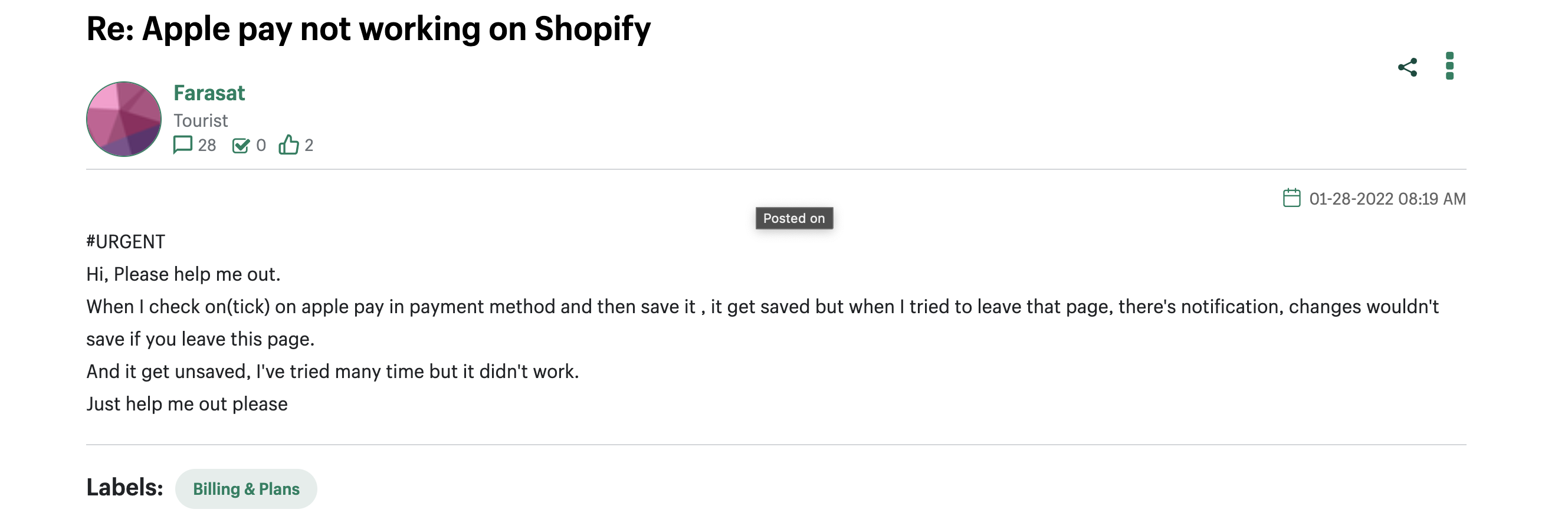Click the thumbs-up likes icon

click(x=288, y=145)
